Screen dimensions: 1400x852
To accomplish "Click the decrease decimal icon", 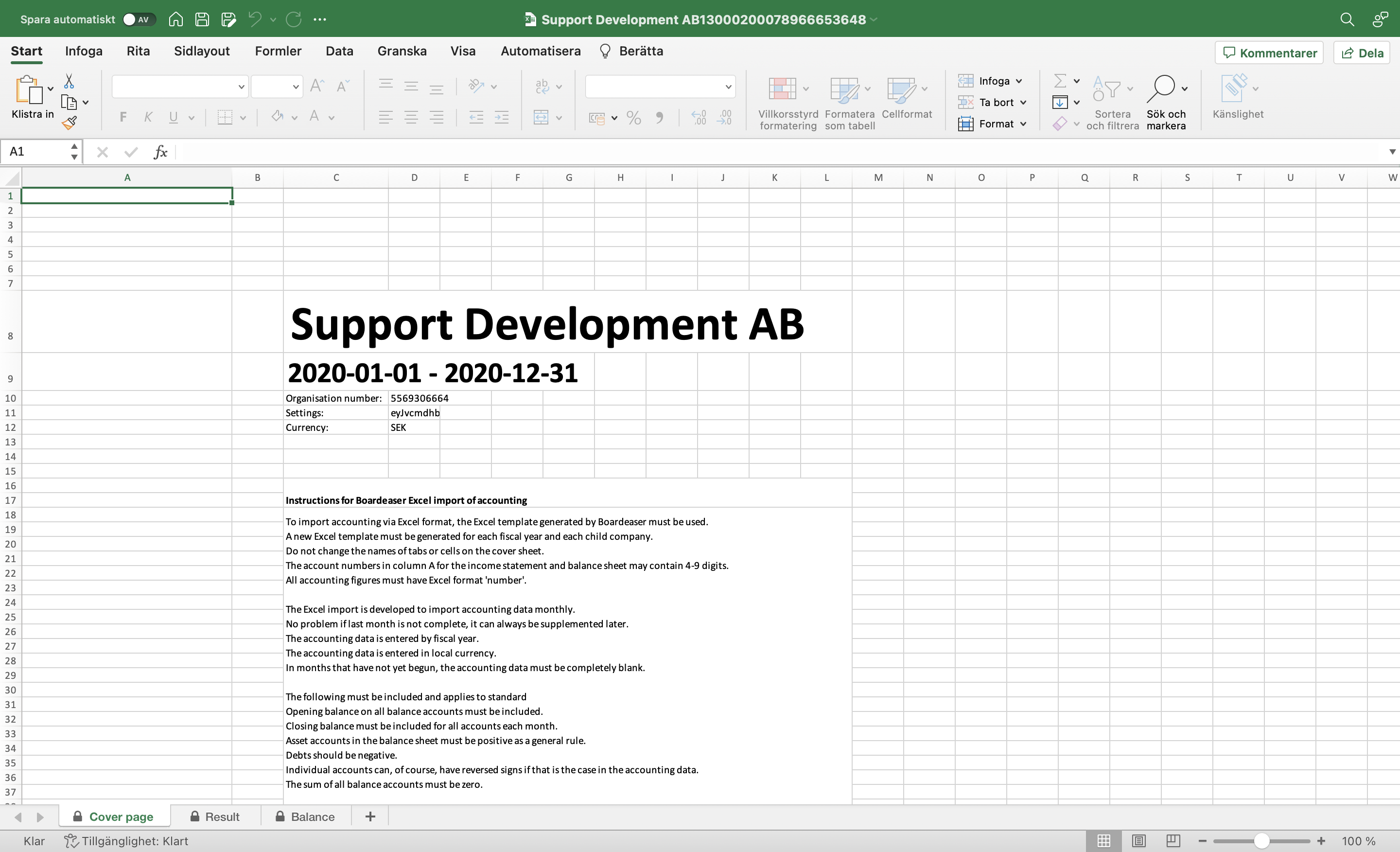I will point(724,118).
